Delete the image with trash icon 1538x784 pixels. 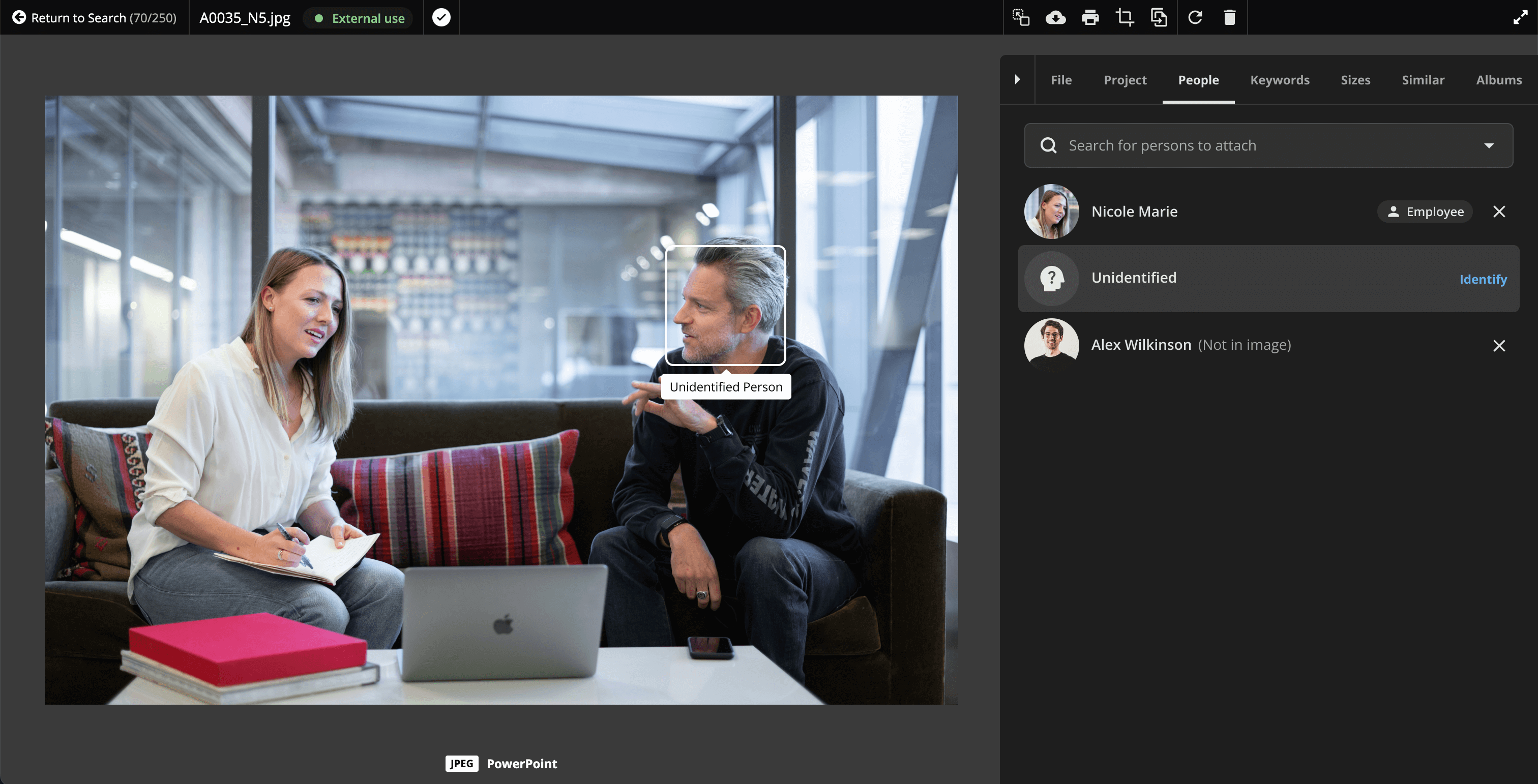pyautogui.click(x=1229, y=17)
